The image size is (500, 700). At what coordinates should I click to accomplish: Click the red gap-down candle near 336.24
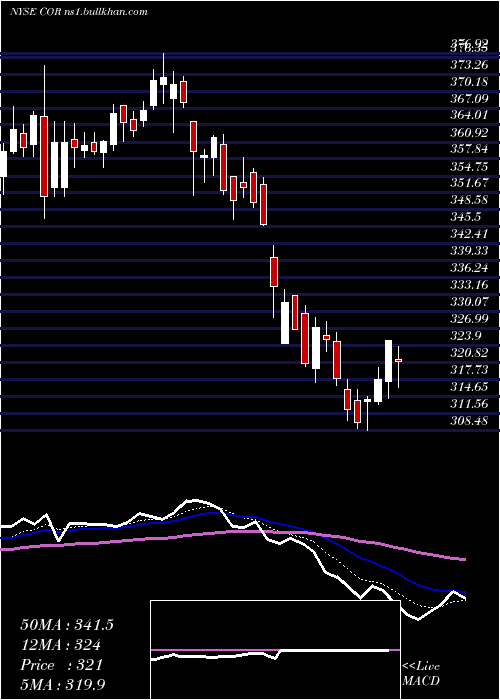(274, 272)
